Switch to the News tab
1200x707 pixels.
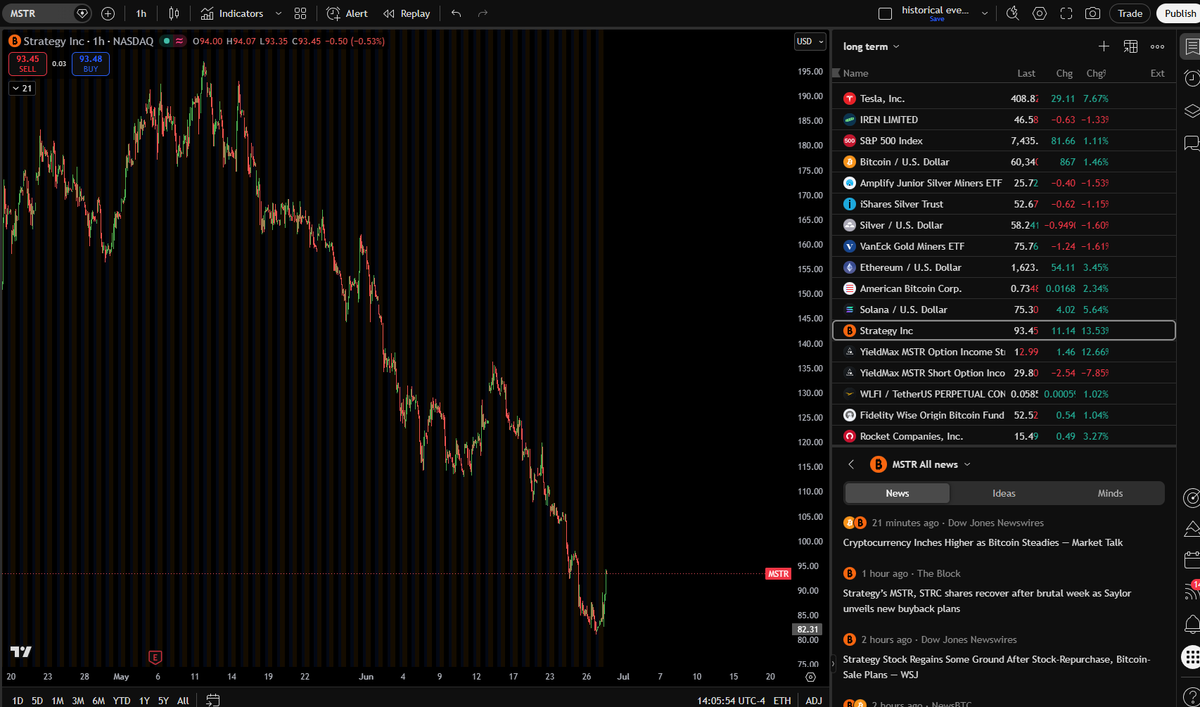(897, 493)
